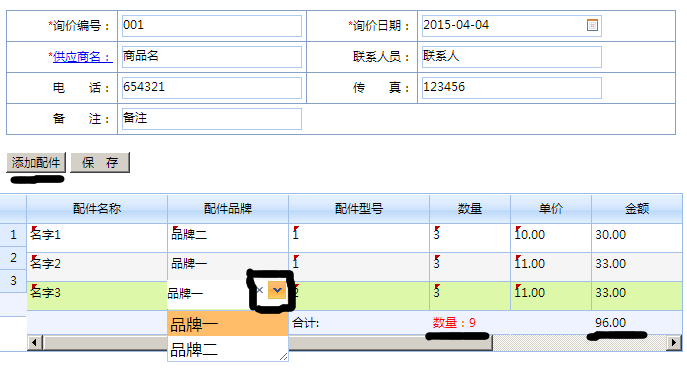Click the 金额 column header
The width and height of the screenshot is (687, 377).
point(637,209)
